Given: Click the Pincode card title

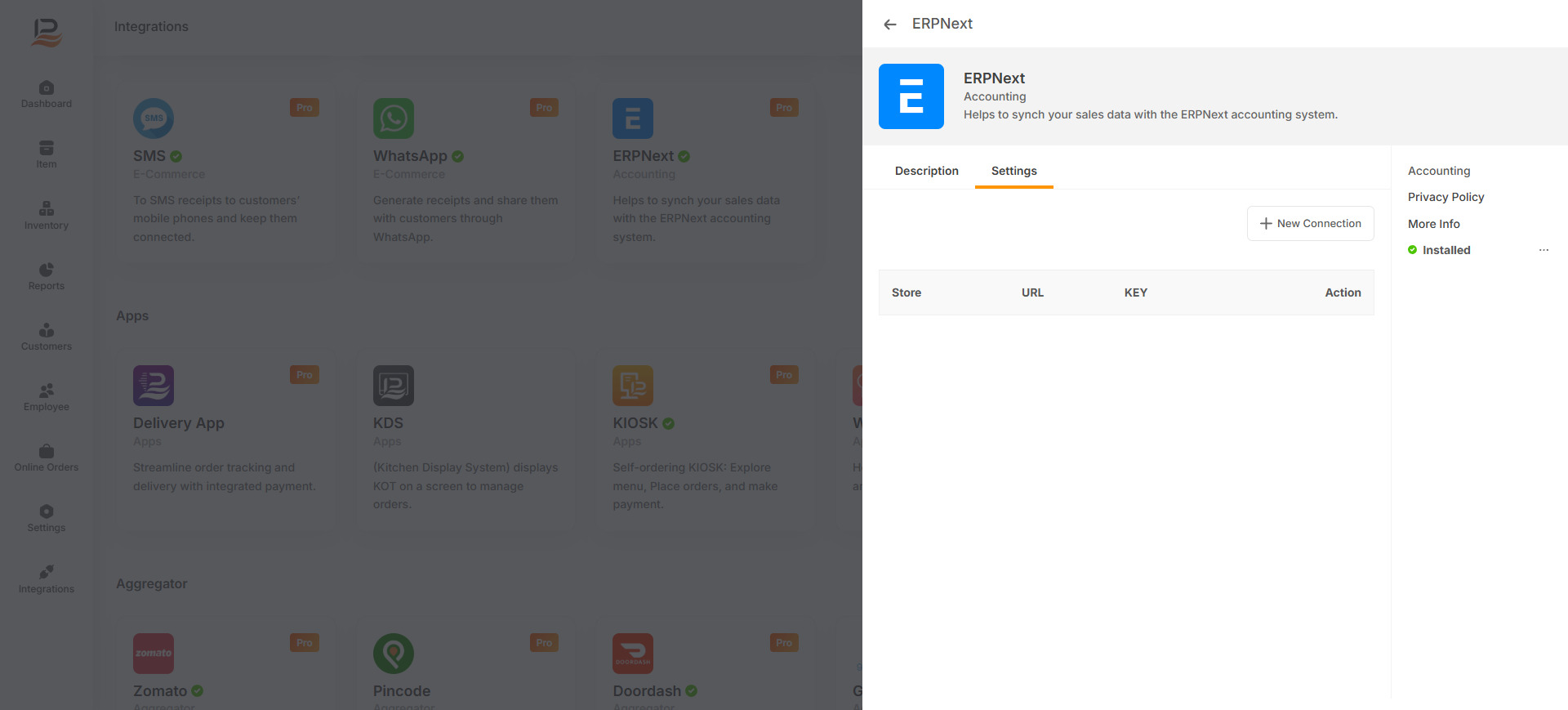Looking at the screenshot, I should [402, 691].
